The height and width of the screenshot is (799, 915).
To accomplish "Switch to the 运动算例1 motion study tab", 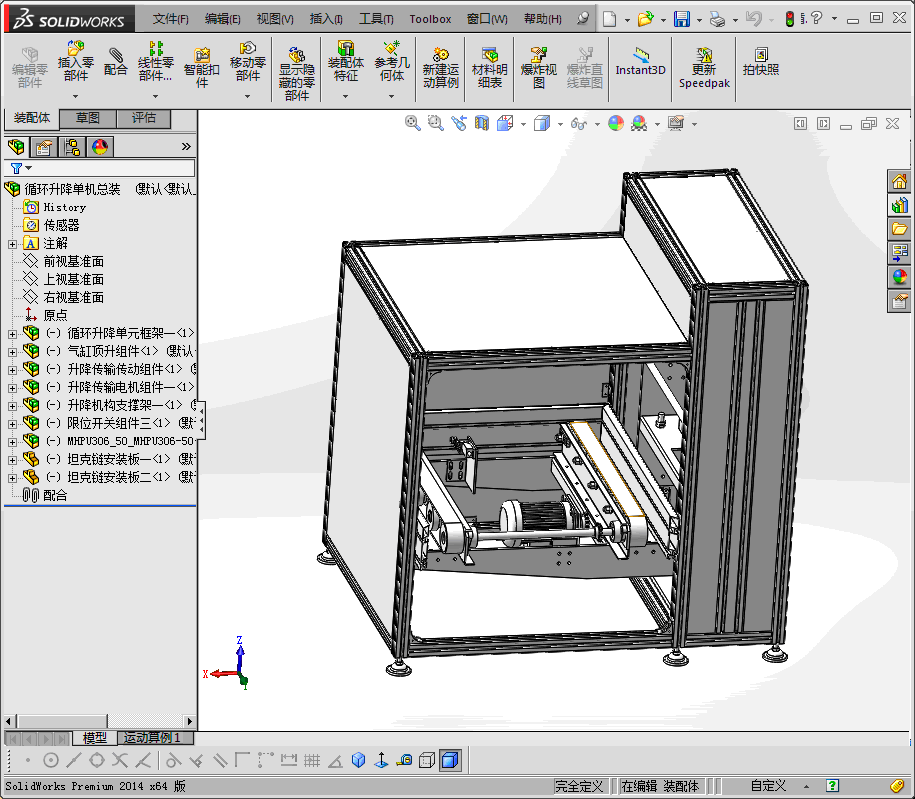I will [x=151, y=738].
